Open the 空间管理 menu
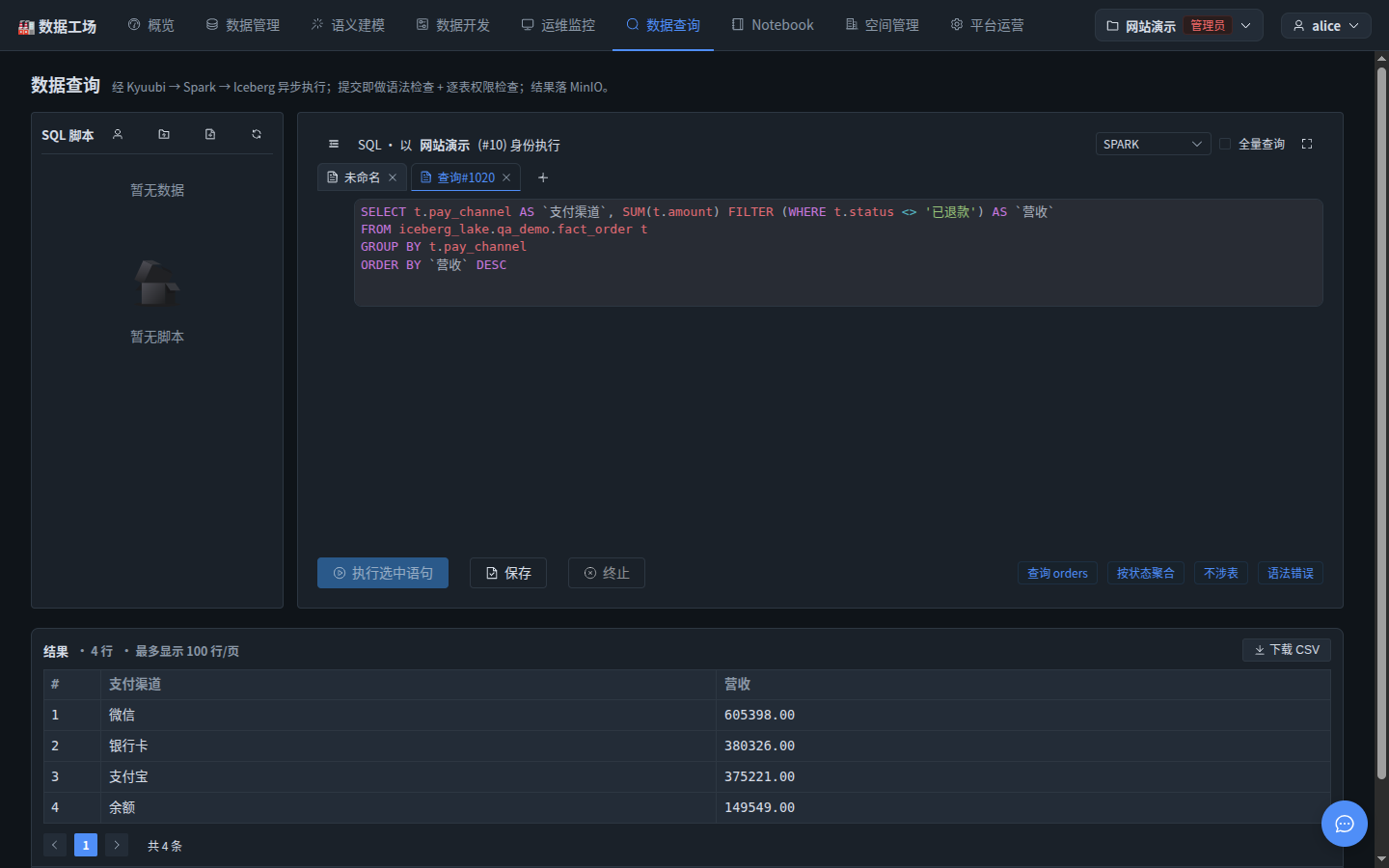This screenshot has width=1389, height=868. (883, 25)
